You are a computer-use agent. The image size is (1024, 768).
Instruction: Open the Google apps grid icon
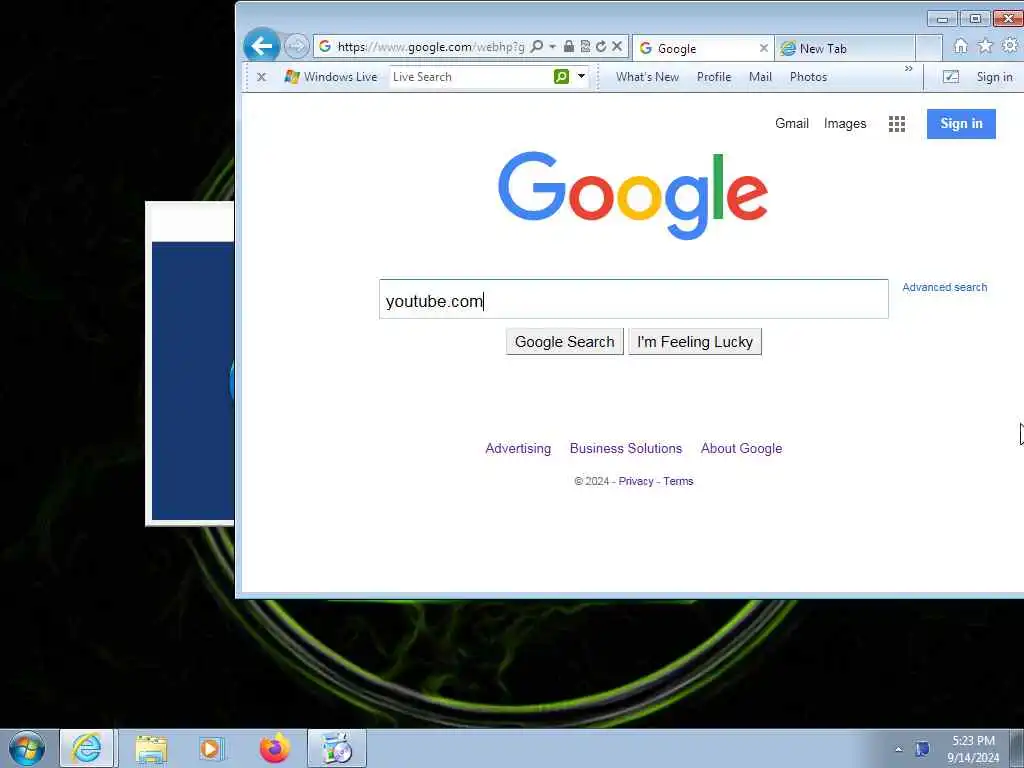(x=897, y=124)
